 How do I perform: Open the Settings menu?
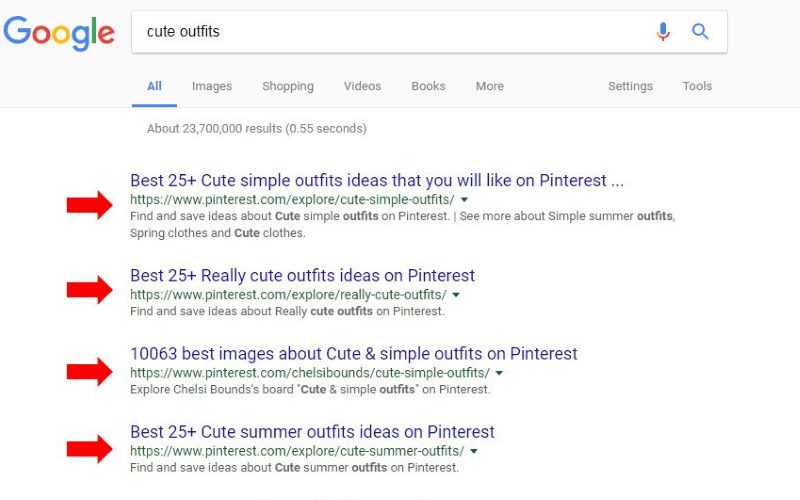coord(630,86)
